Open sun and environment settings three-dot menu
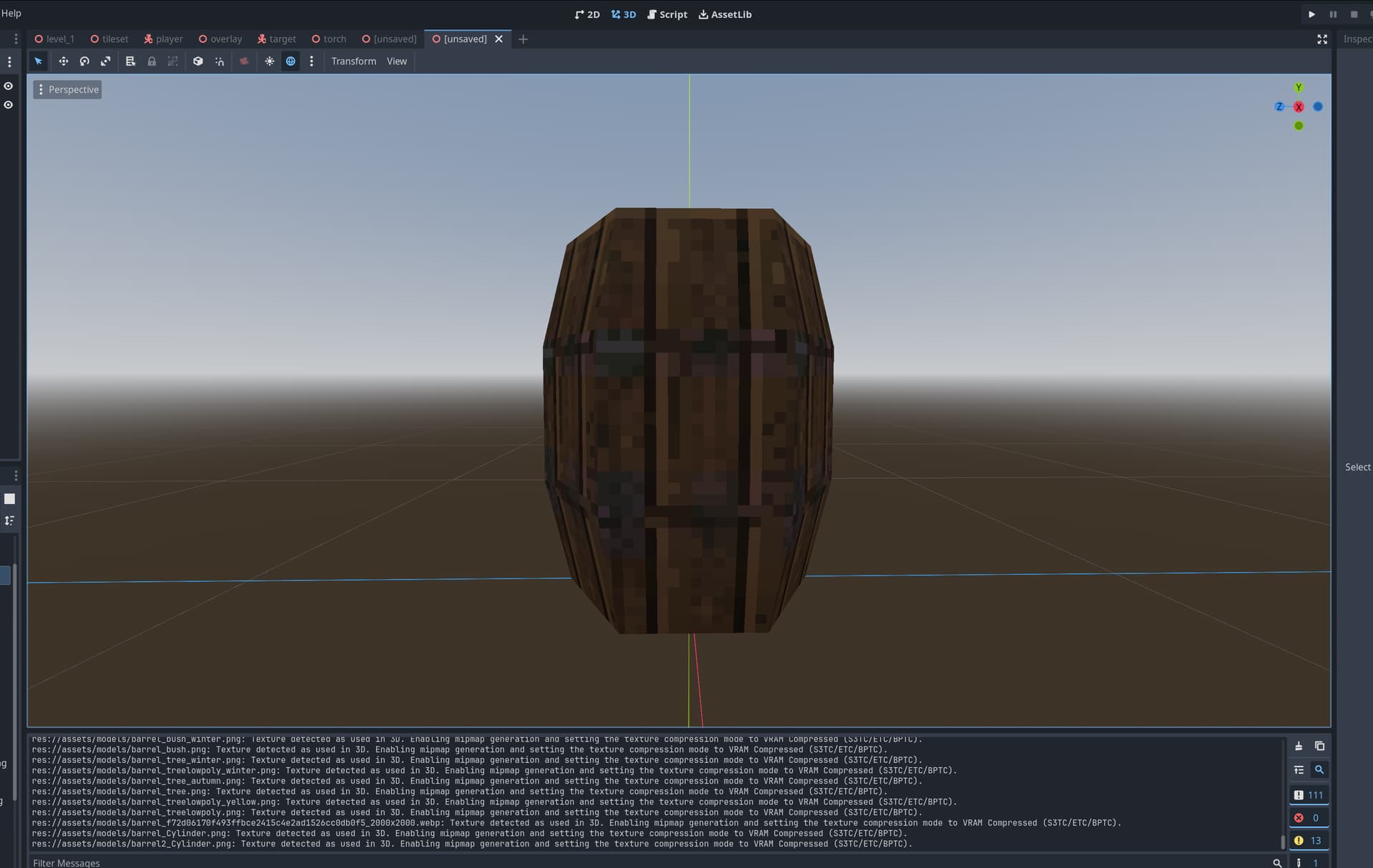The width and height of the screenshot is (1373, 868). click(x=311, y=61)
